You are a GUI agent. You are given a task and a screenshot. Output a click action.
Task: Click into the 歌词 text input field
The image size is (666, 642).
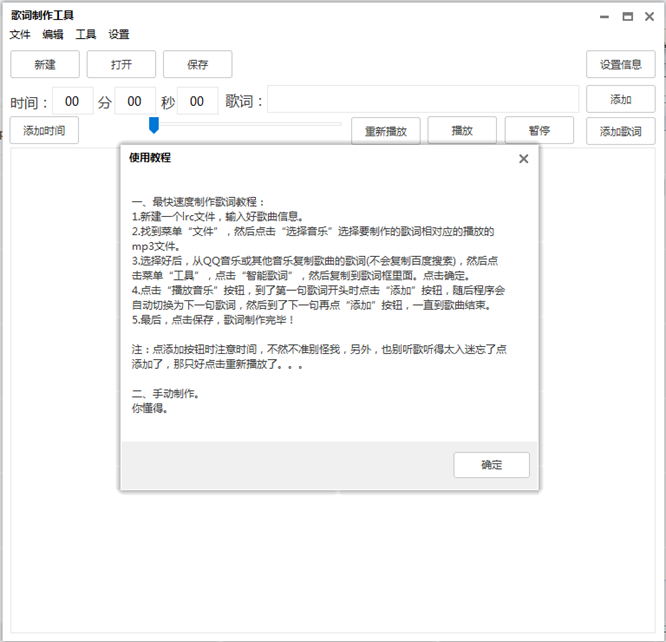point(423,99)
